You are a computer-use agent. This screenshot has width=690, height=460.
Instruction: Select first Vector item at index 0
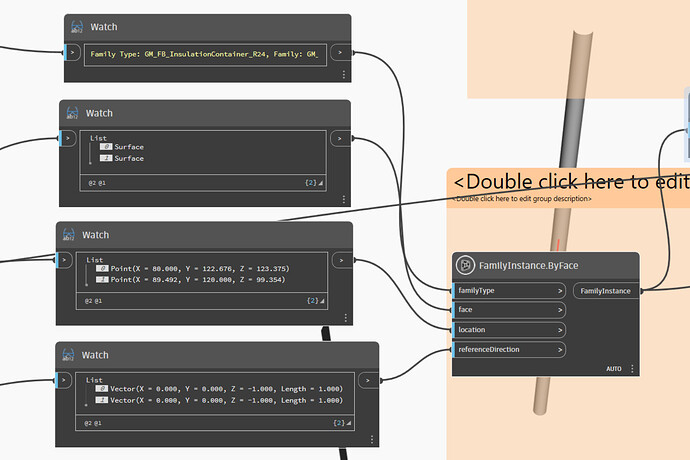(219, 389)
